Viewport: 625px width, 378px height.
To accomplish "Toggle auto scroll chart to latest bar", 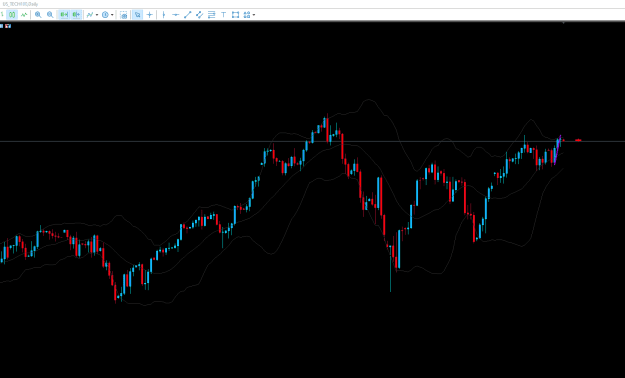I will (64, 15).
